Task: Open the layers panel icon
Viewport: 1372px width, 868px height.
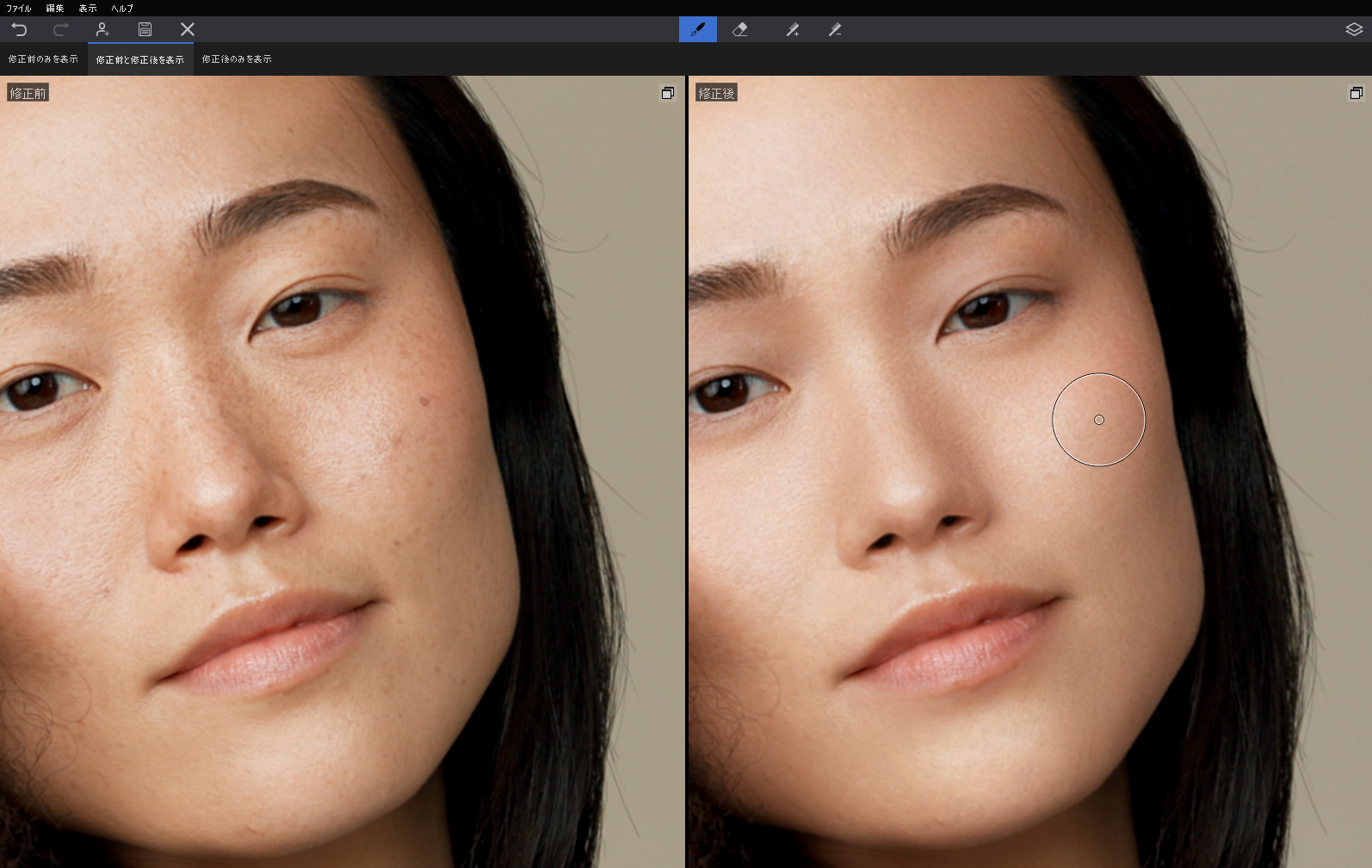Action: [1354, 29]
